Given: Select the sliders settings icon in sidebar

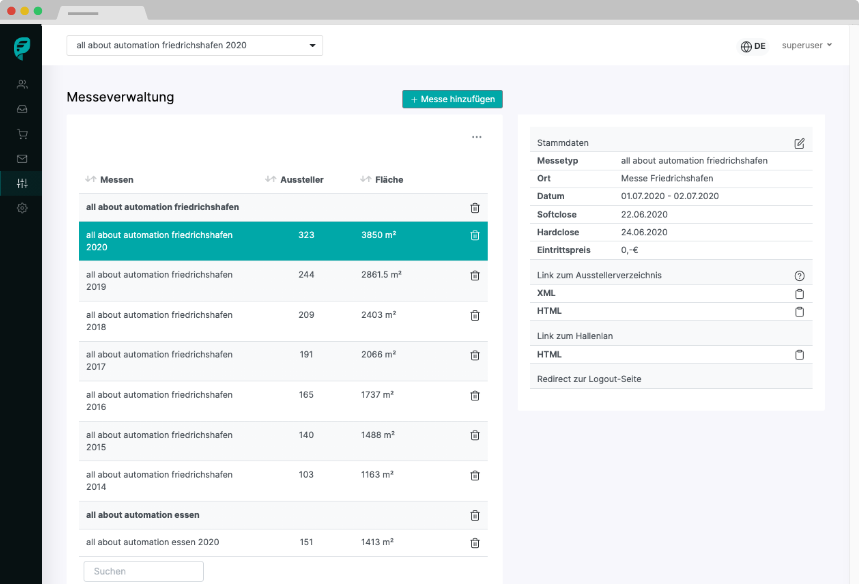Looking at the screenshot, I should coord(22,184).
